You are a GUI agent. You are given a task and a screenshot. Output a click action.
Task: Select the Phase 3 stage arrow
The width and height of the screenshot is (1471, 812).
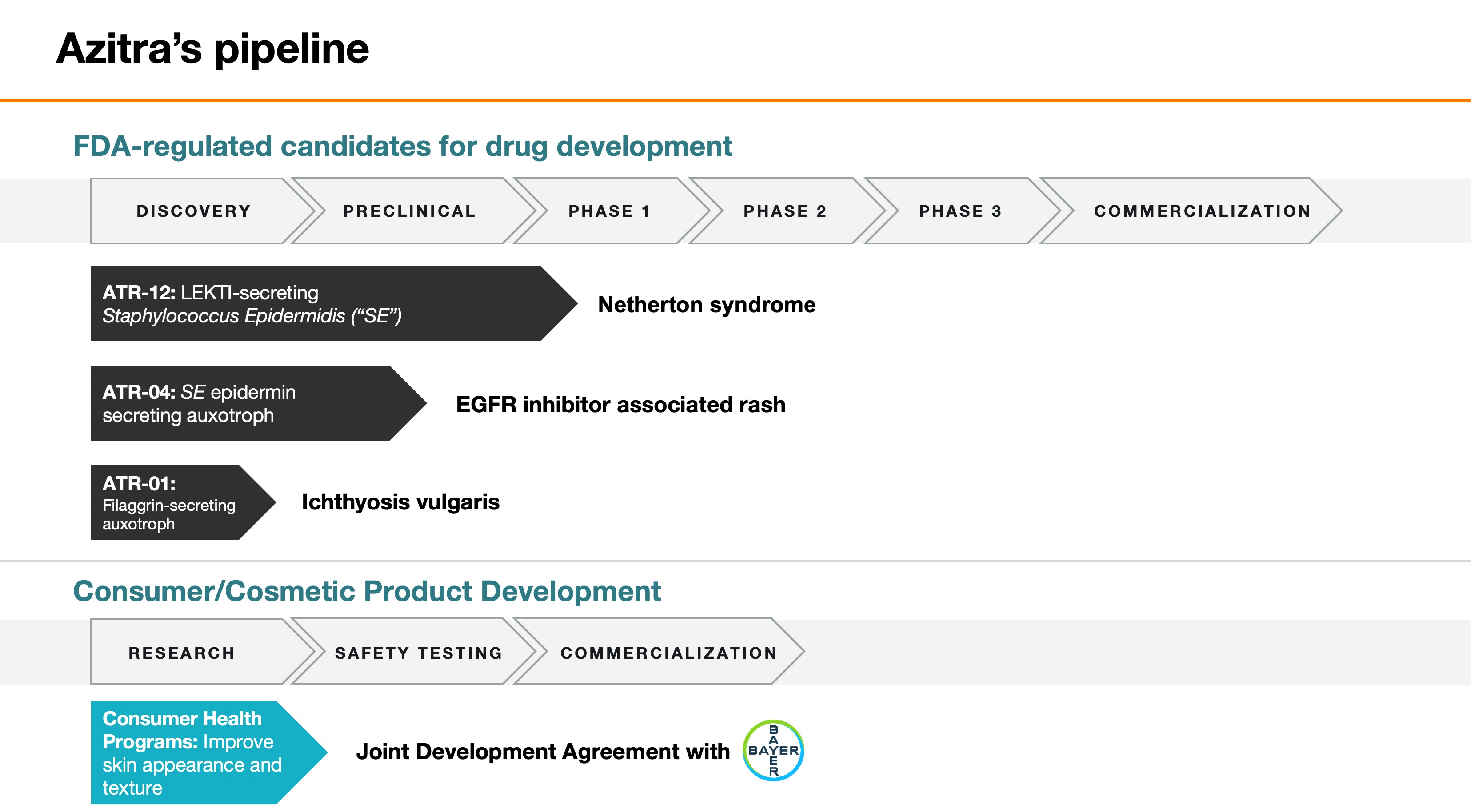pos(960,211)
